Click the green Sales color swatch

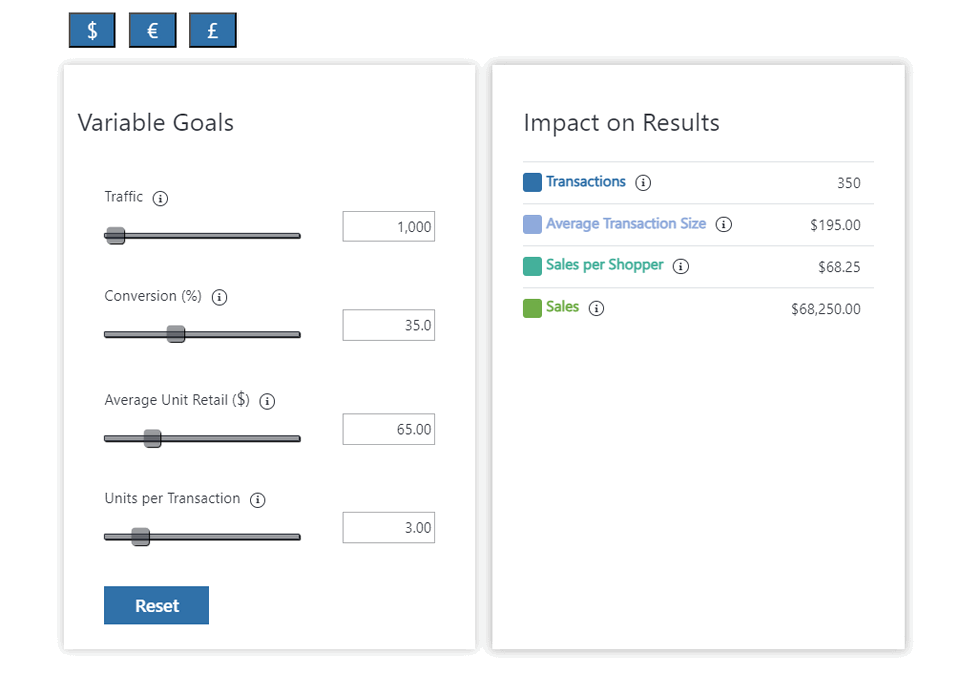(531, 308)
